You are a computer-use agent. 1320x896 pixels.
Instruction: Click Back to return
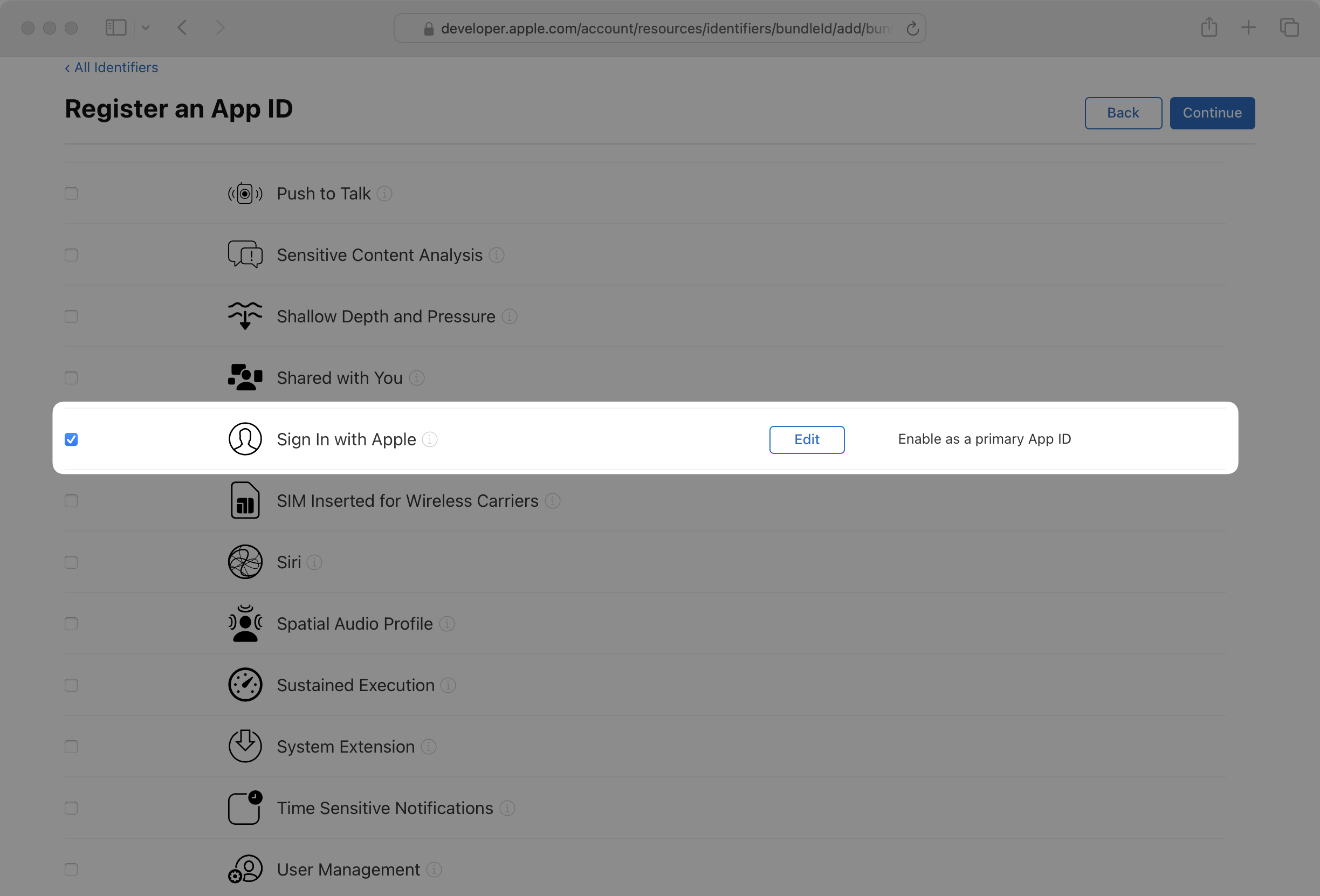click(1123, 112)
